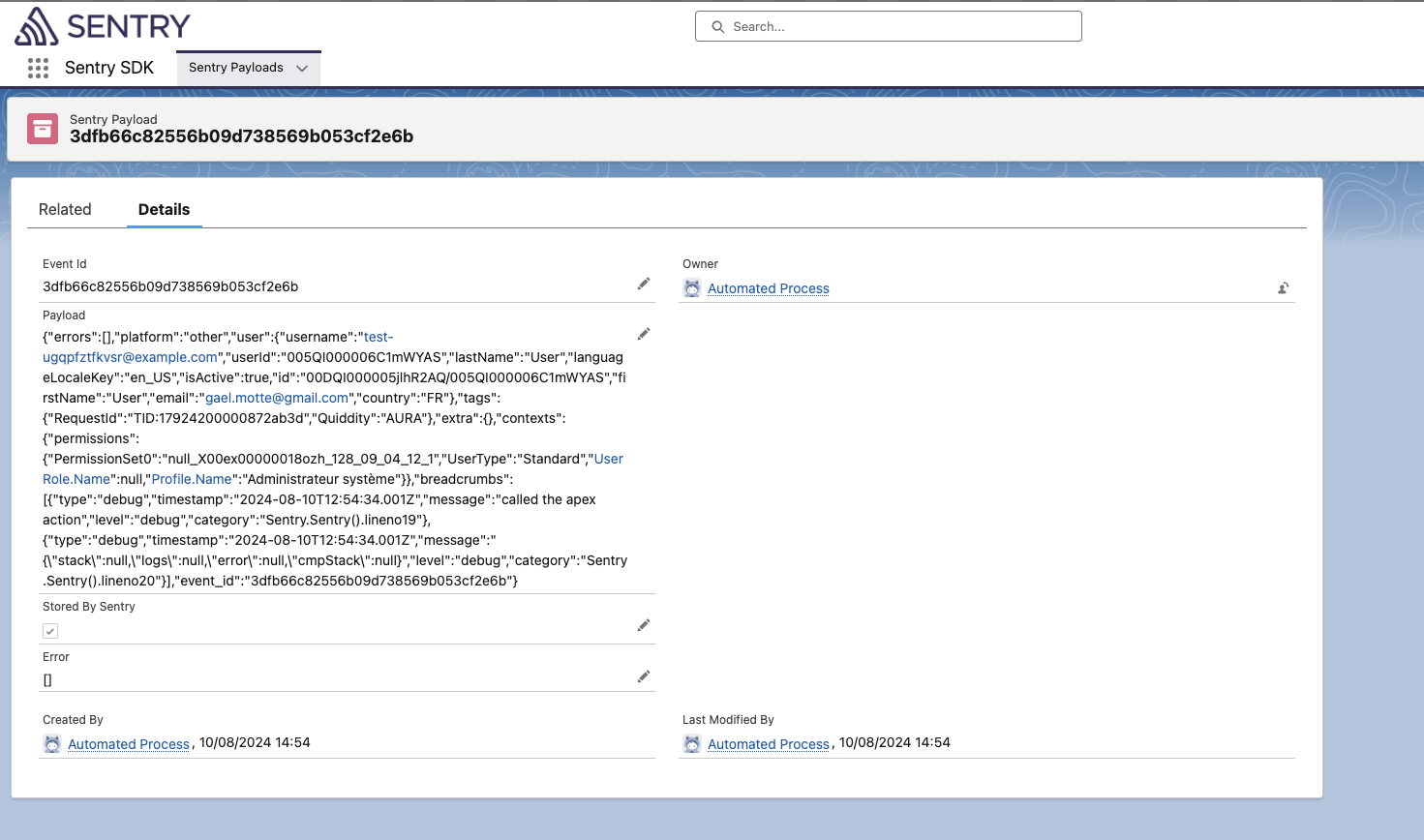Click the Profile.Name link in the payload
Screen dimensions: 1424x840
pyautogui.click(x=192, y=479)
